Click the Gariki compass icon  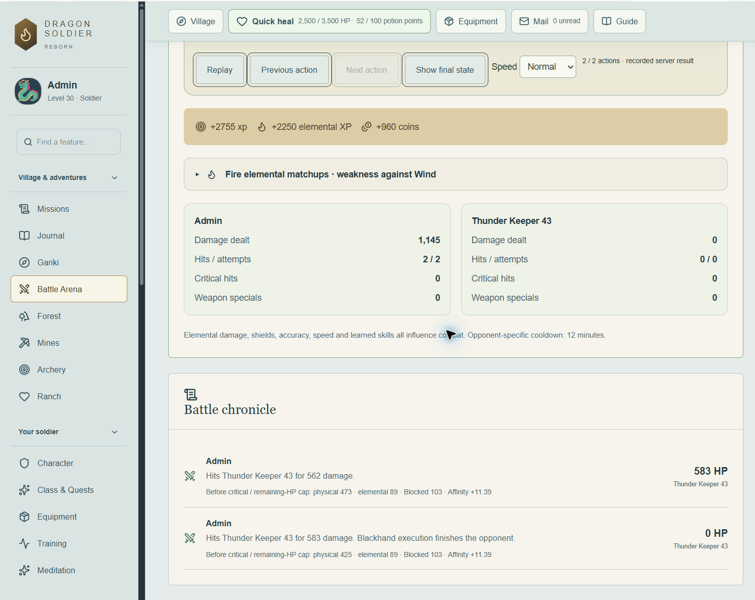(24, 262)
